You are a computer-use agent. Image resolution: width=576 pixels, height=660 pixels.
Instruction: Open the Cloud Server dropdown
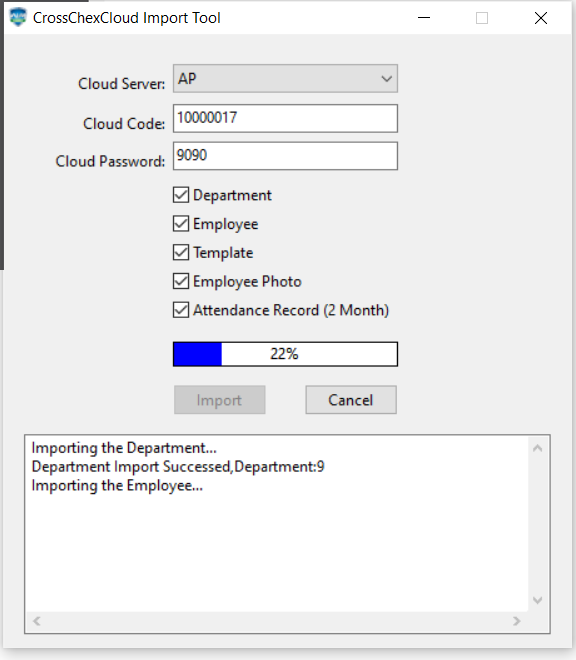285,78
